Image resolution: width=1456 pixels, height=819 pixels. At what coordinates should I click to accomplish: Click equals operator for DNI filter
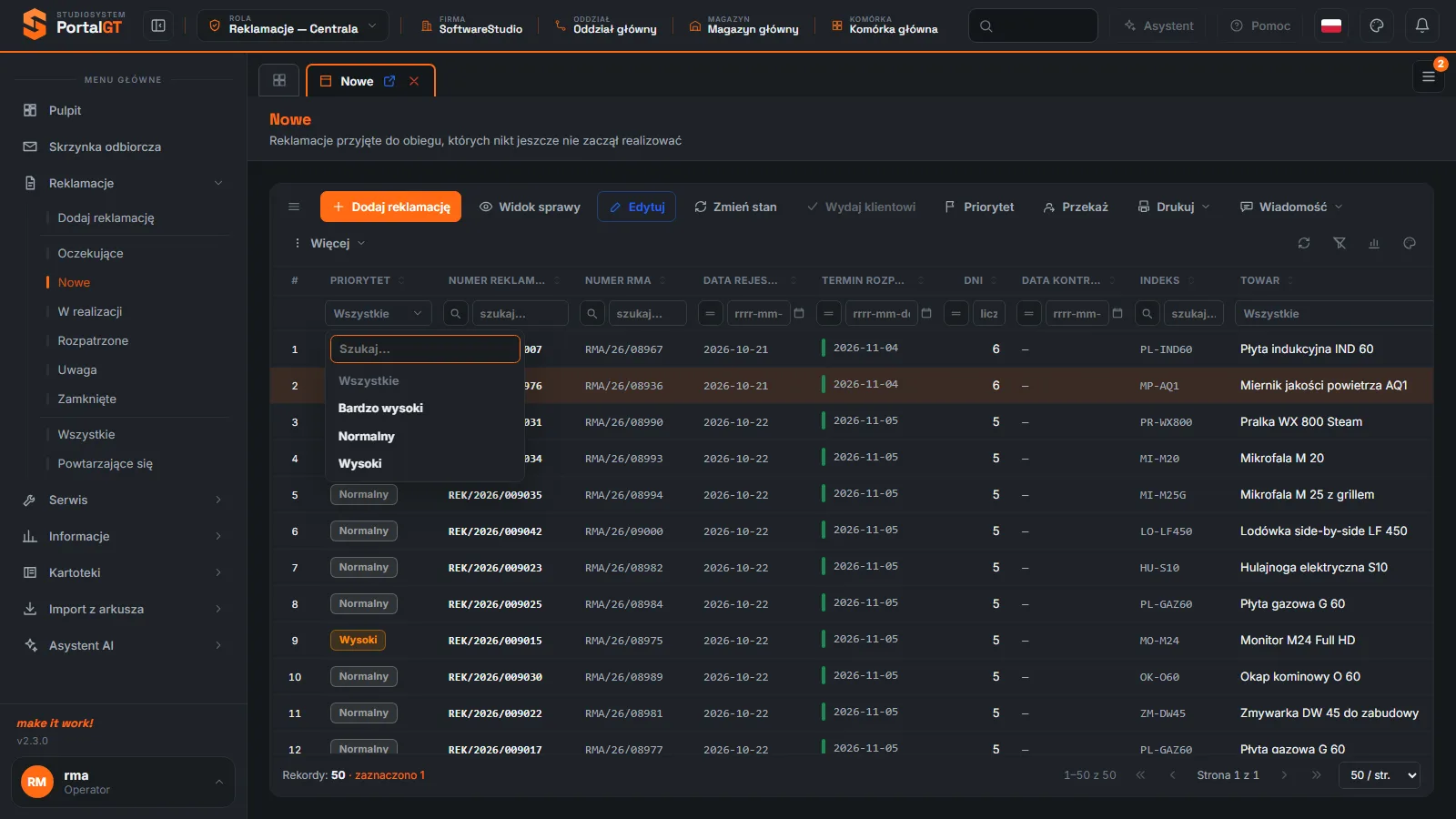point(955,313)
